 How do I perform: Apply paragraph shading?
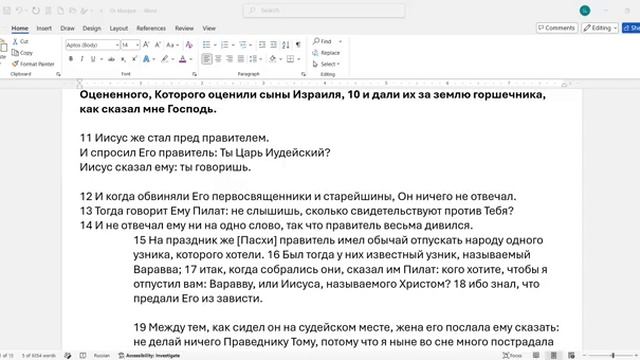(273, 59)
